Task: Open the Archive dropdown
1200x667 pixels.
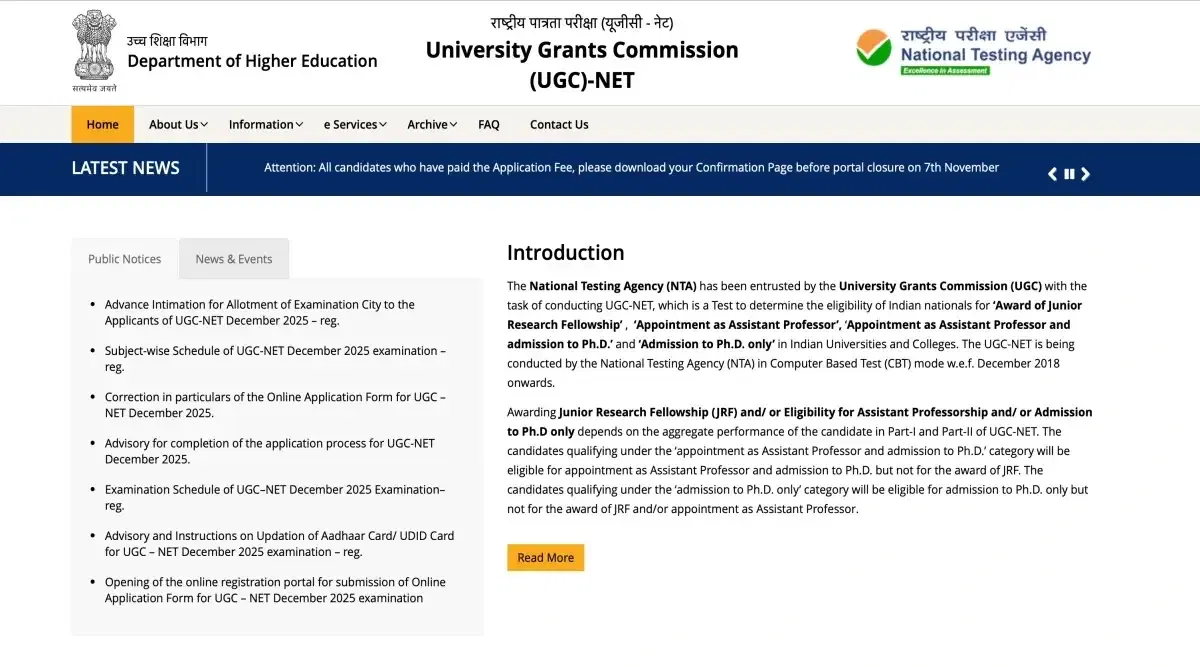Action: (x=432, y=125)
